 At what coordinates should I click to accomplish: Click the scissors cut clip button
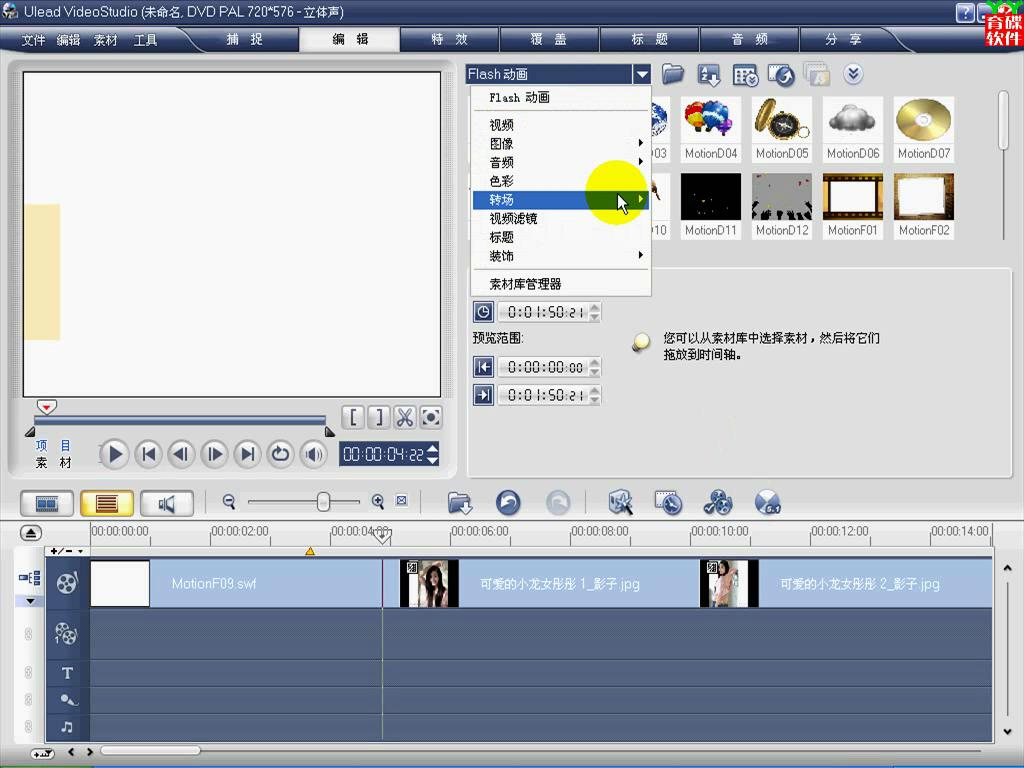pos(405,417)
